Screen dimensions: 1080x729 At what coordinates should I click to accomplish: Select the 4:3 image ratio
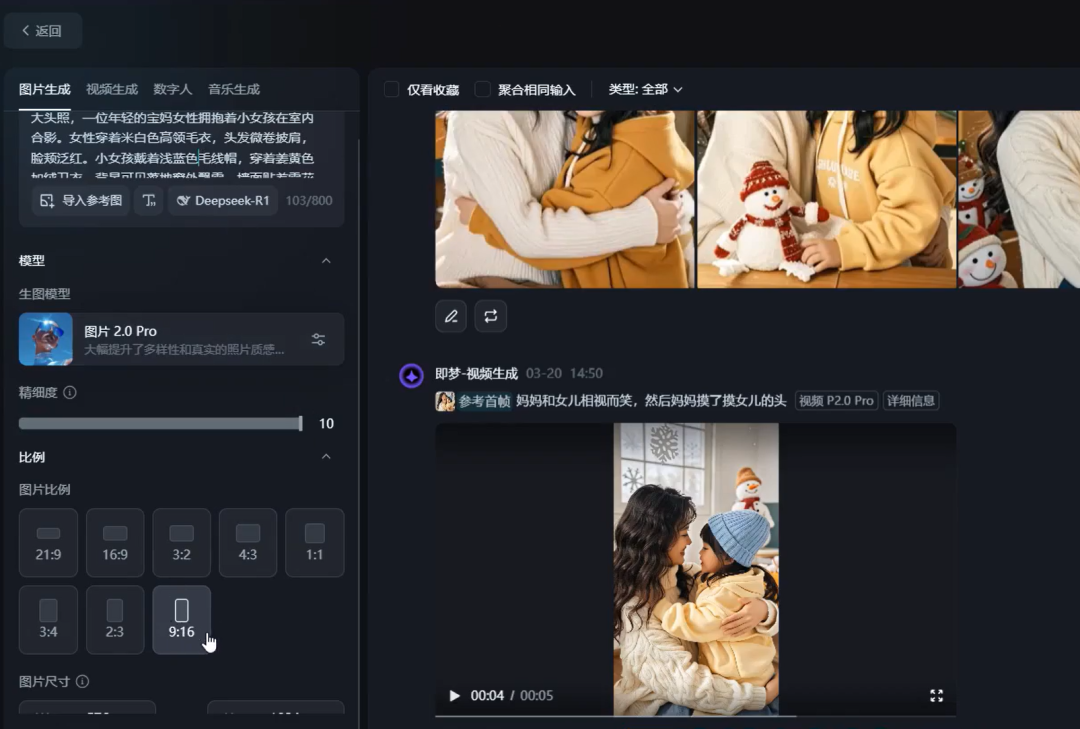click(x=248, y=542)
